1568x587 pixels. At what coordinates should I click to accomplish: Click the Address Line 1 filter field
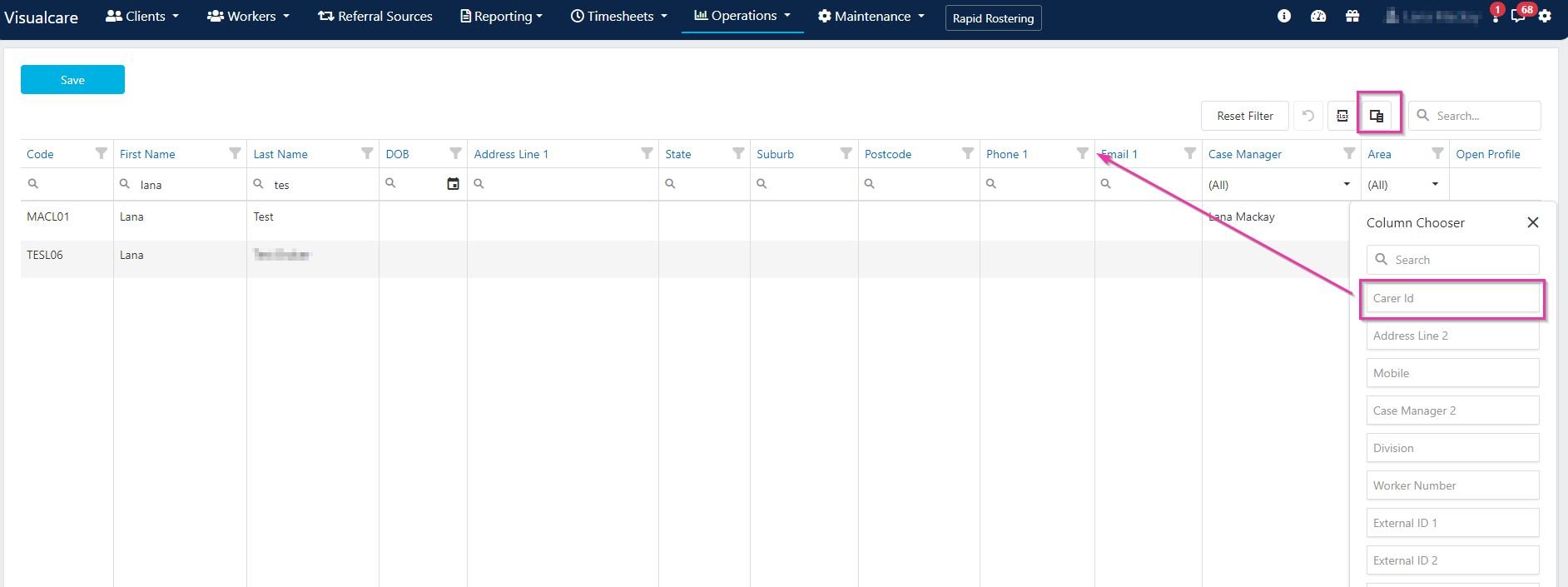click(x=563, y=184)
